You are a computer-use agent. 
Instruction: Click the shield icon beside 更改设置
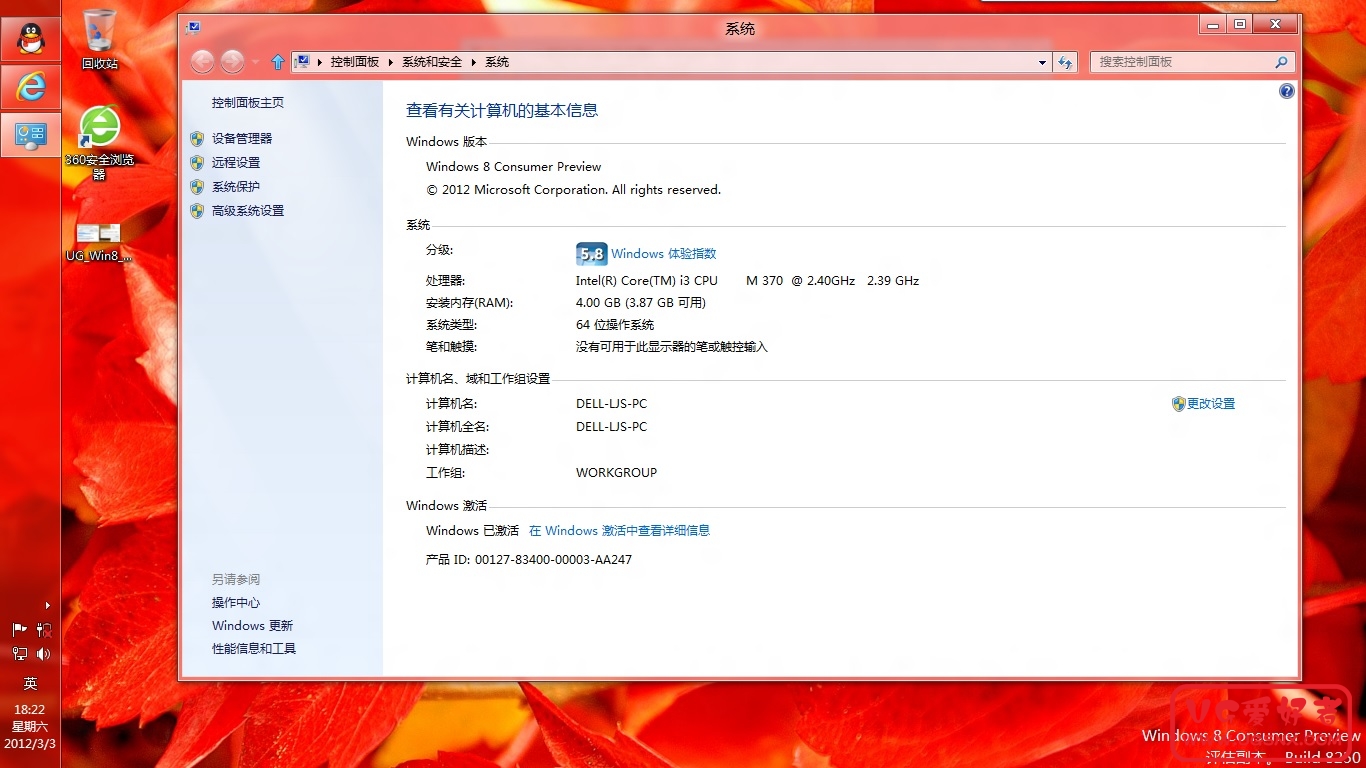pos(1178,404)
